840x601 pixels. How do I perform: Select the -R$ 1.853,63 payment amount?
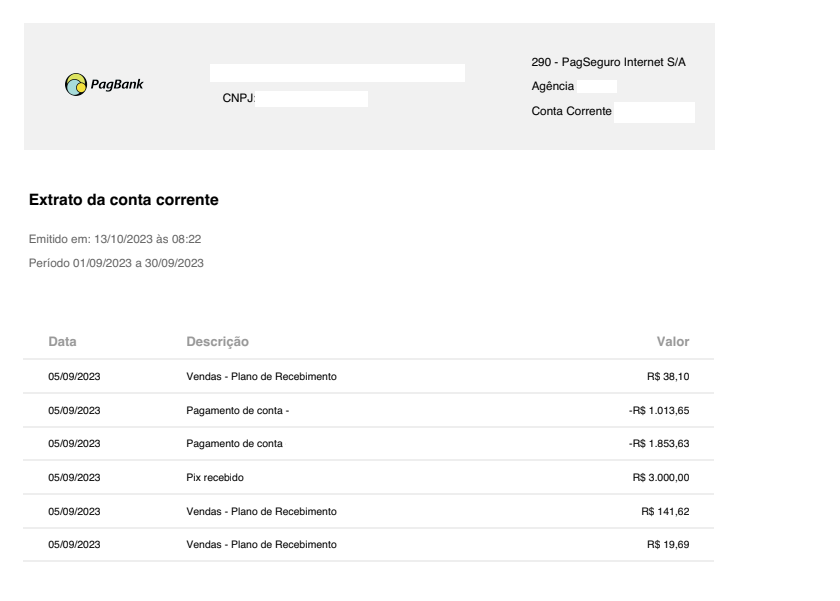coord(659,444)
